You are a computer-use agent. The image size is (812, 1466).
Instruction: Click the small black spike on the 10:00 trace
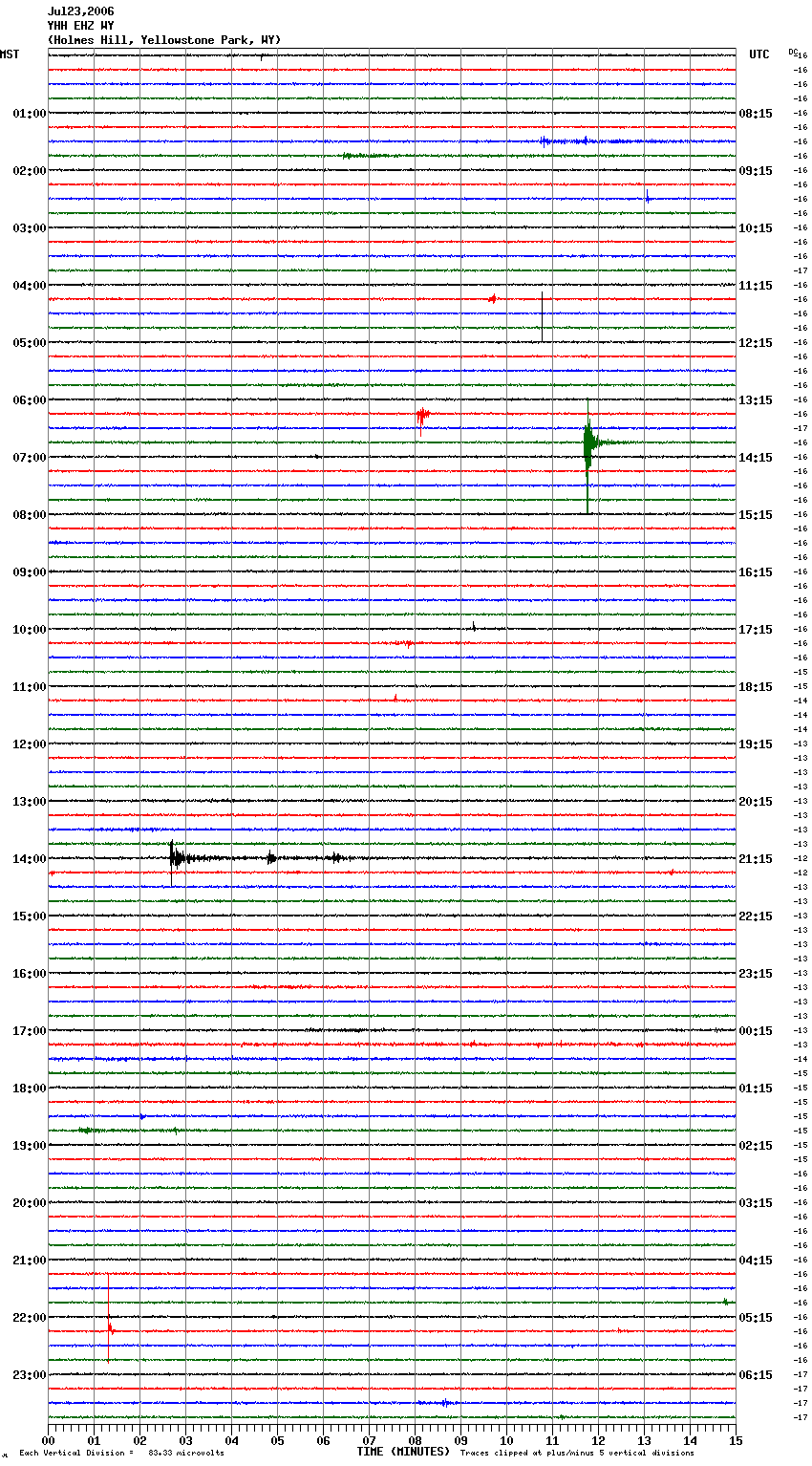[474, 627]
